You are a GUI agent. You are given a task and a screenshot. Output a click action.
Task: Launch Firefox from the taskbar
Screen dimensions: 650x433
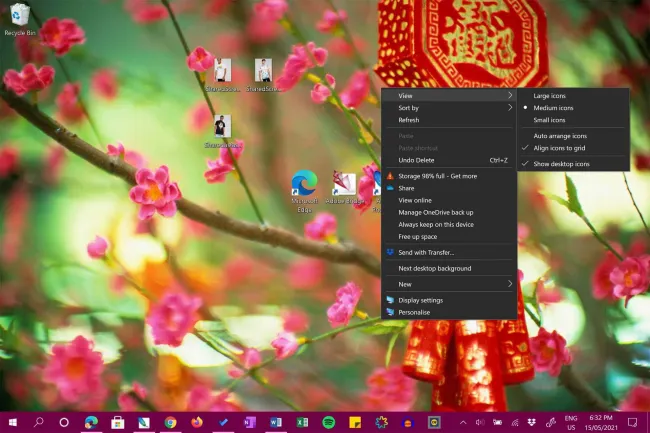[x=197, y=422]
